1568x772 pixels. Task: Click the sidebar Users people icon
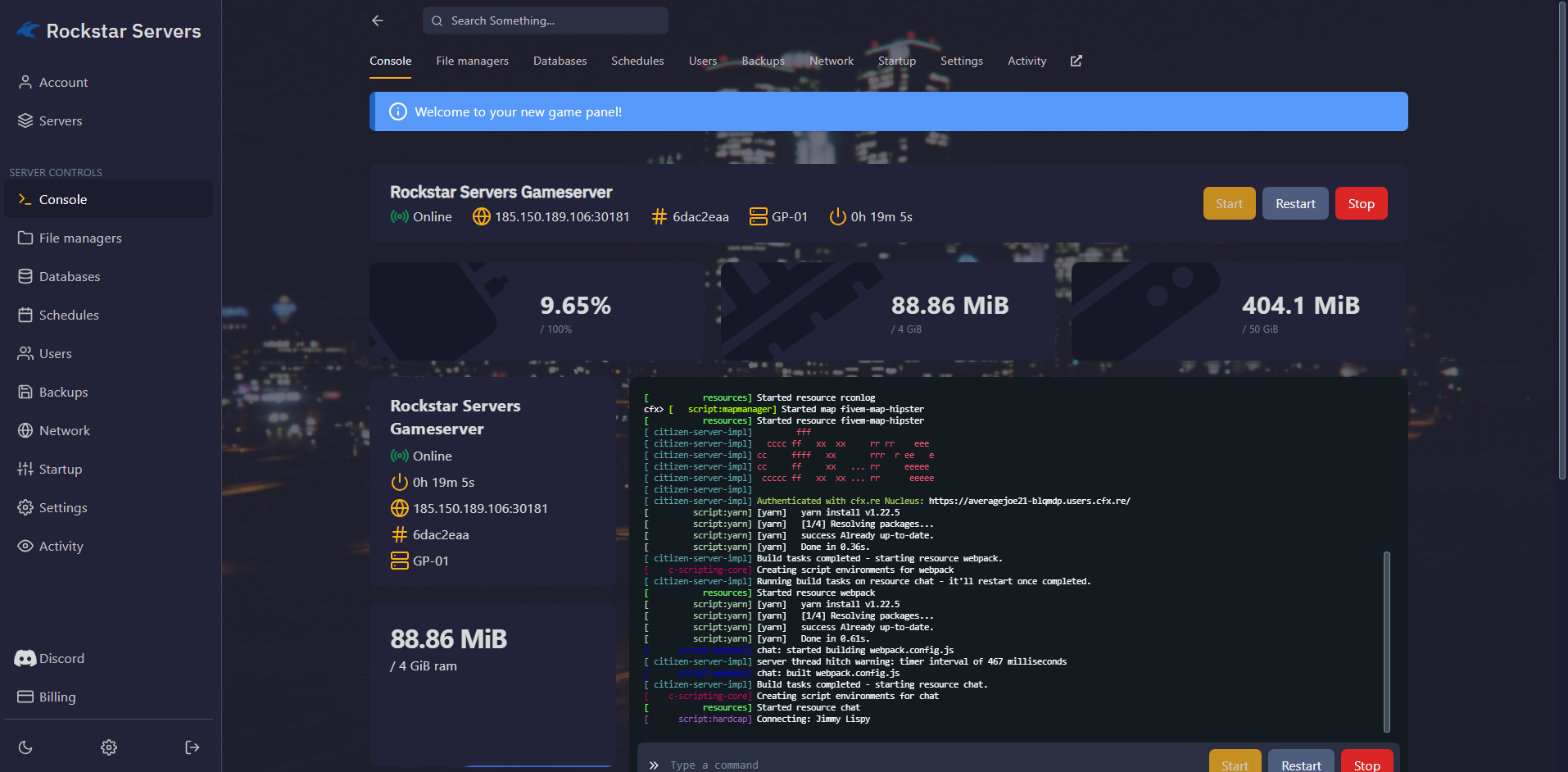click(x=25, y=353)
